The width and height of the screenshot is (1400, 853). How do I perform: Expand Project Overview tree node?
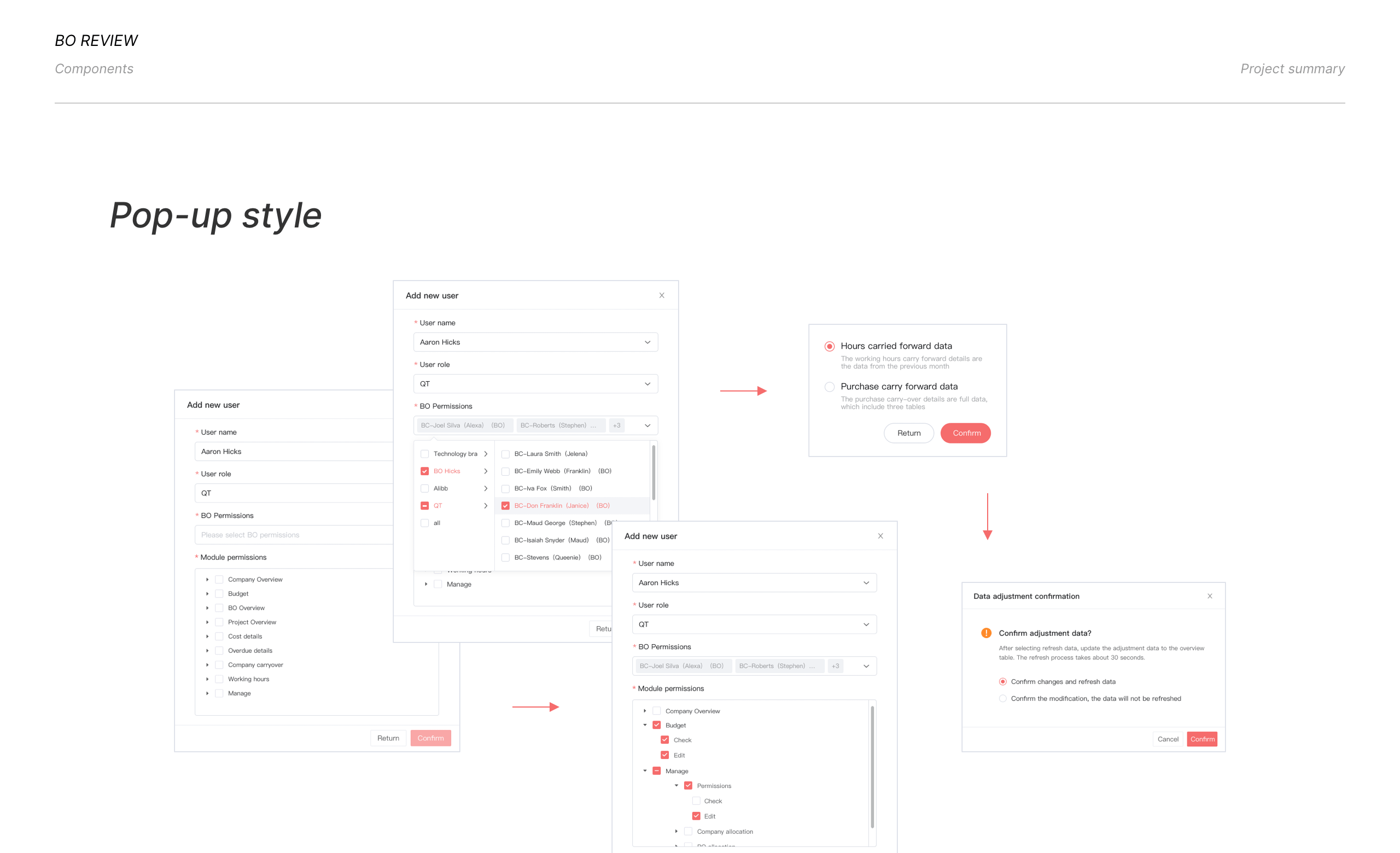[x=207, y=622]
